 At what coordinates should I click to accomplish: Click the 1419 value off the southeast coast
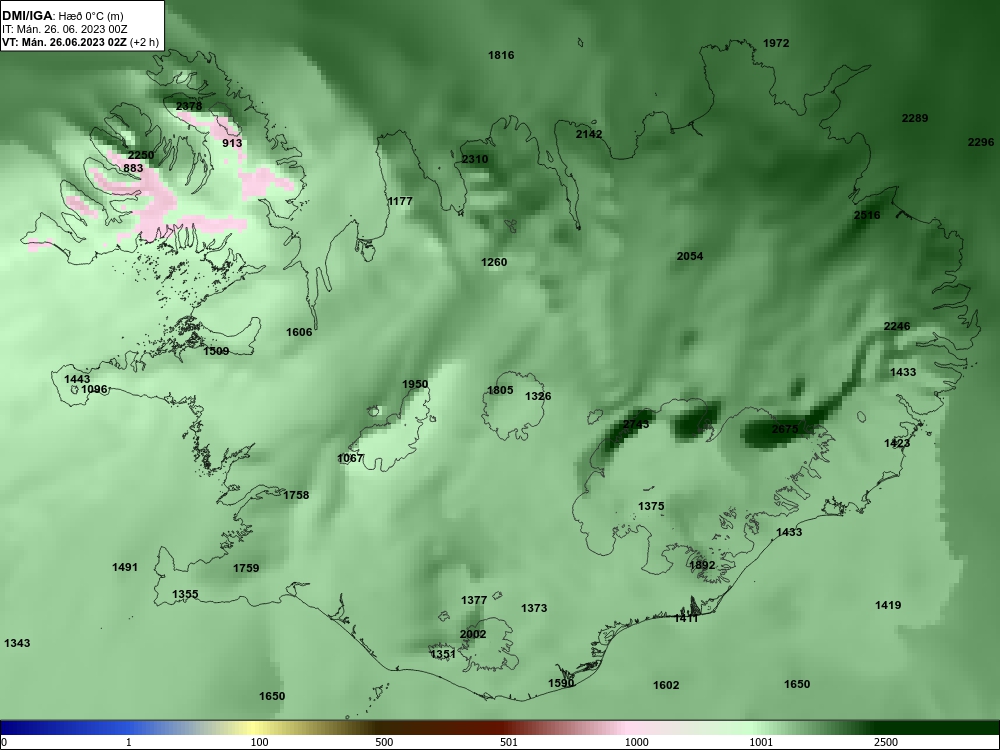(888, 605)
